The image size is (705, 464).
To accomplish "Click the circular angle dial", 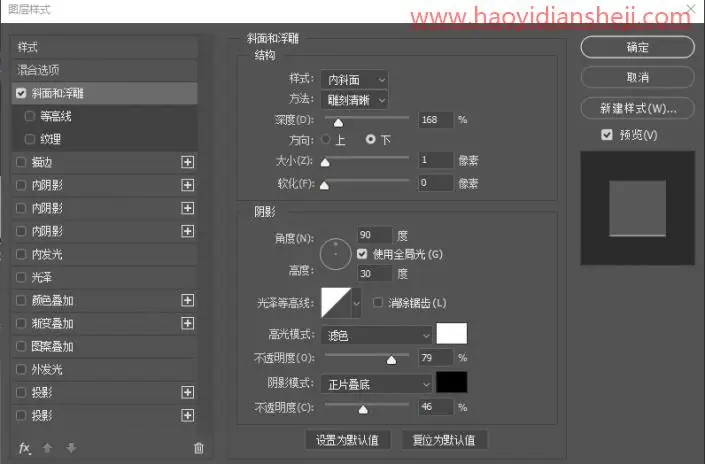I will [x=335, y=254].
